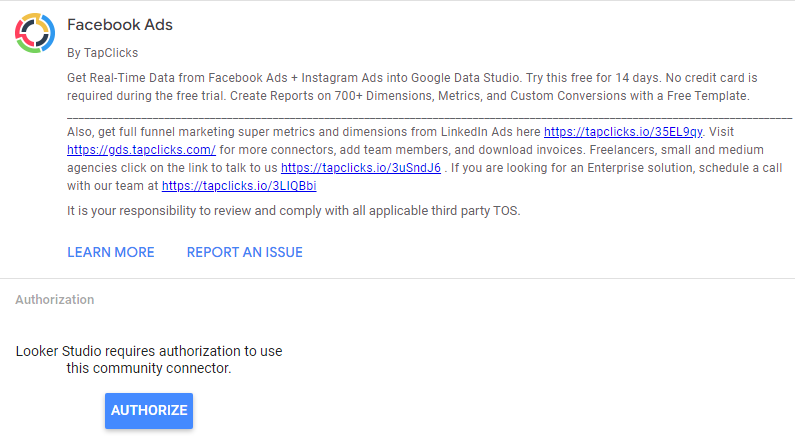Click the "Get Real-Time Data from Facebook Ads" description
The image size is (795, 438).
(412, 87)
